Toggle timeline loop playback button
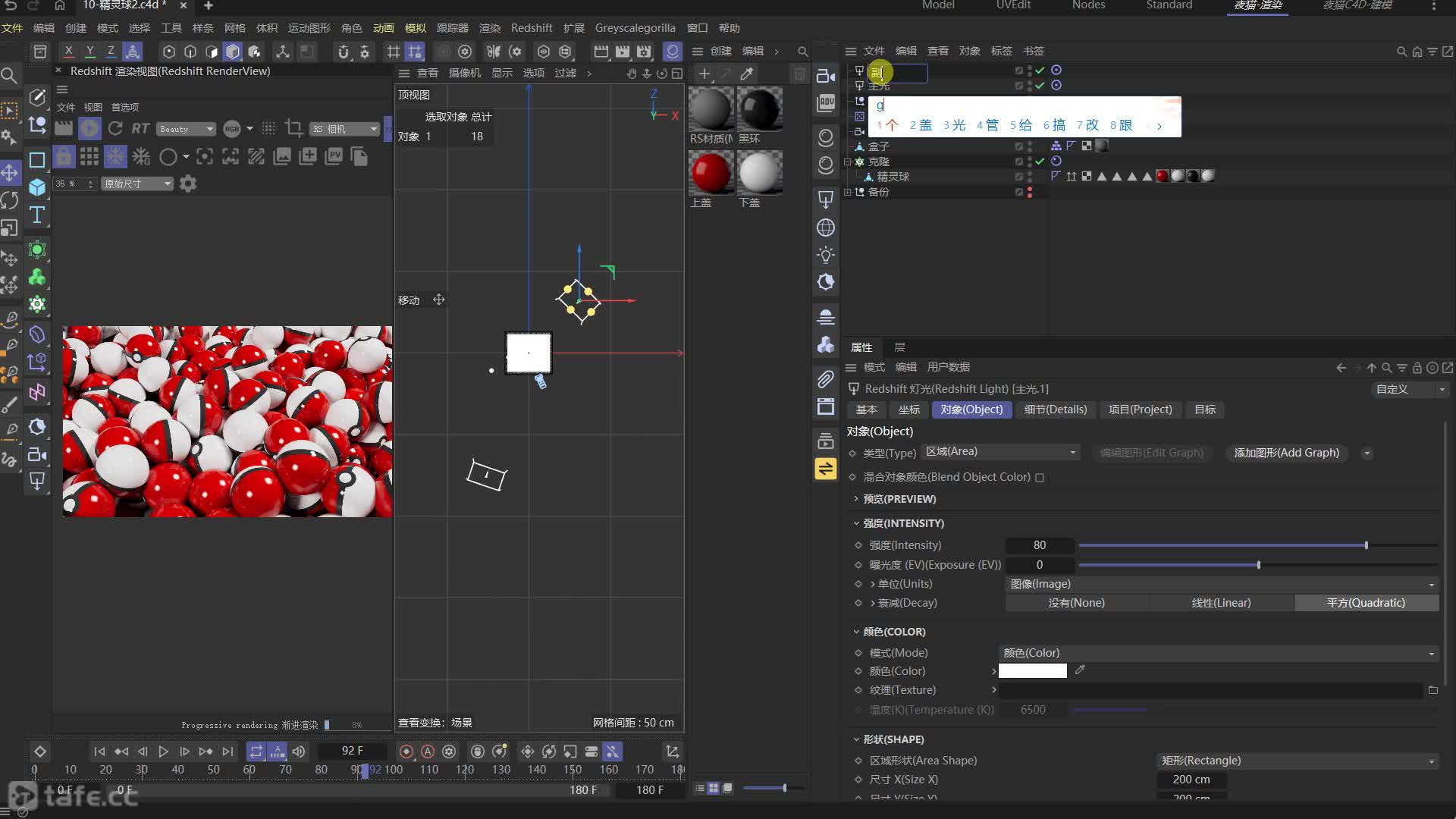The height and width of the screenshot is (819, 1456). click(256, 752)
